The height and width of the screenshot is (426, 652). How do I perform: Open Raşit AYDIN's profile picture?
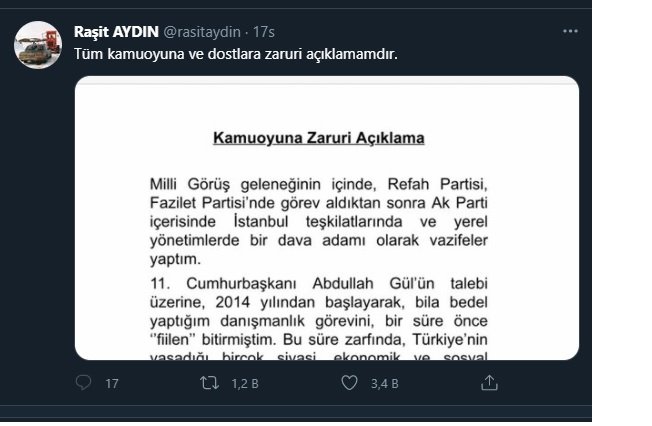38,45
